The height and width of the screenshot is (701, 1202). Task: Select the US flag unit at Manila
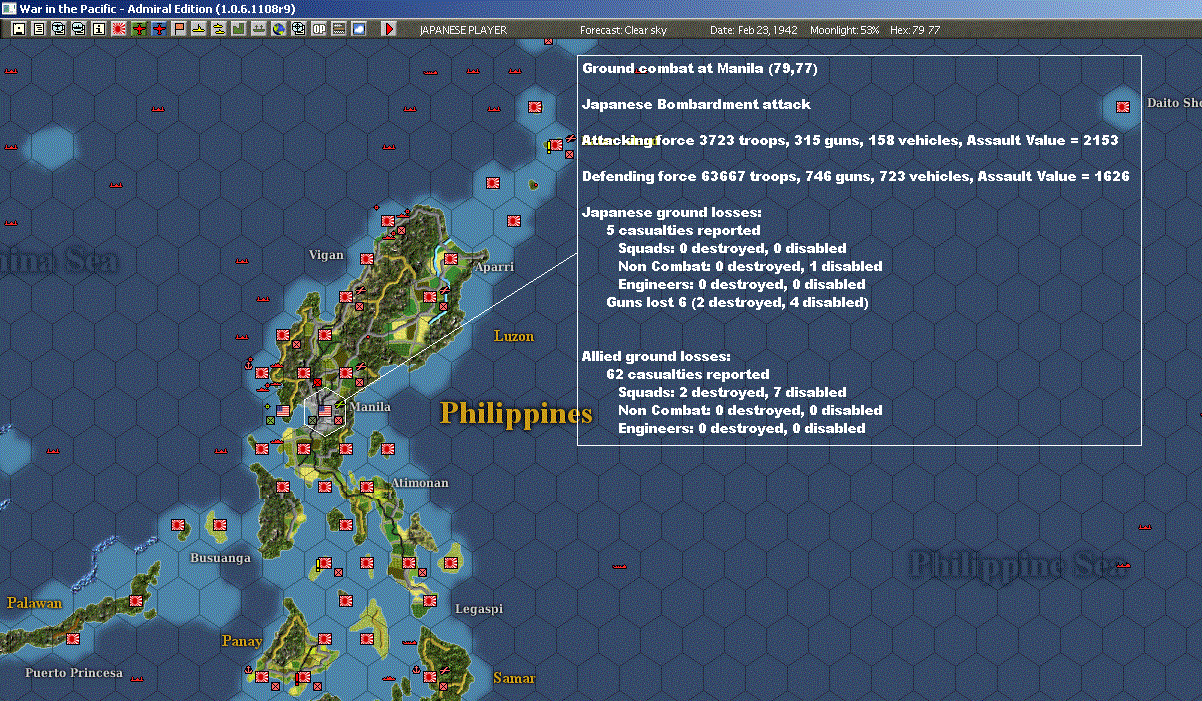tap(325, 410)
